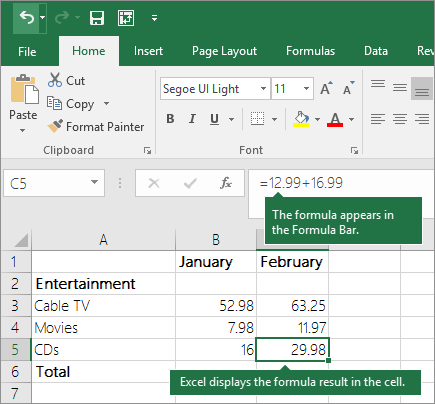Open the Name Box C5 dropdown arrow
Viewport: 435px width, 404px height.
coord(94,182)
